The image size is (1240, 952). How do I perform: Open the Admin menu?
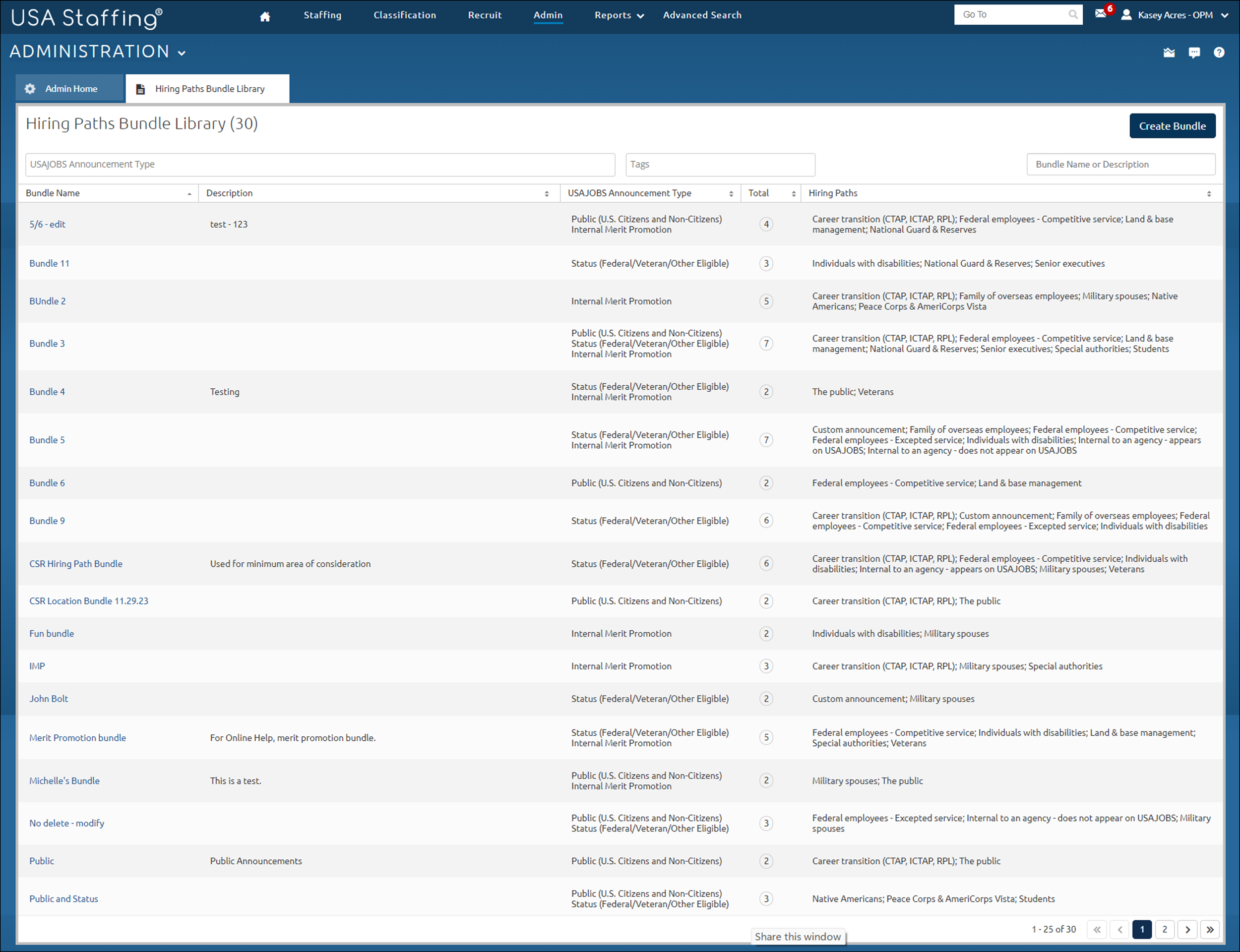pos(548,15)
